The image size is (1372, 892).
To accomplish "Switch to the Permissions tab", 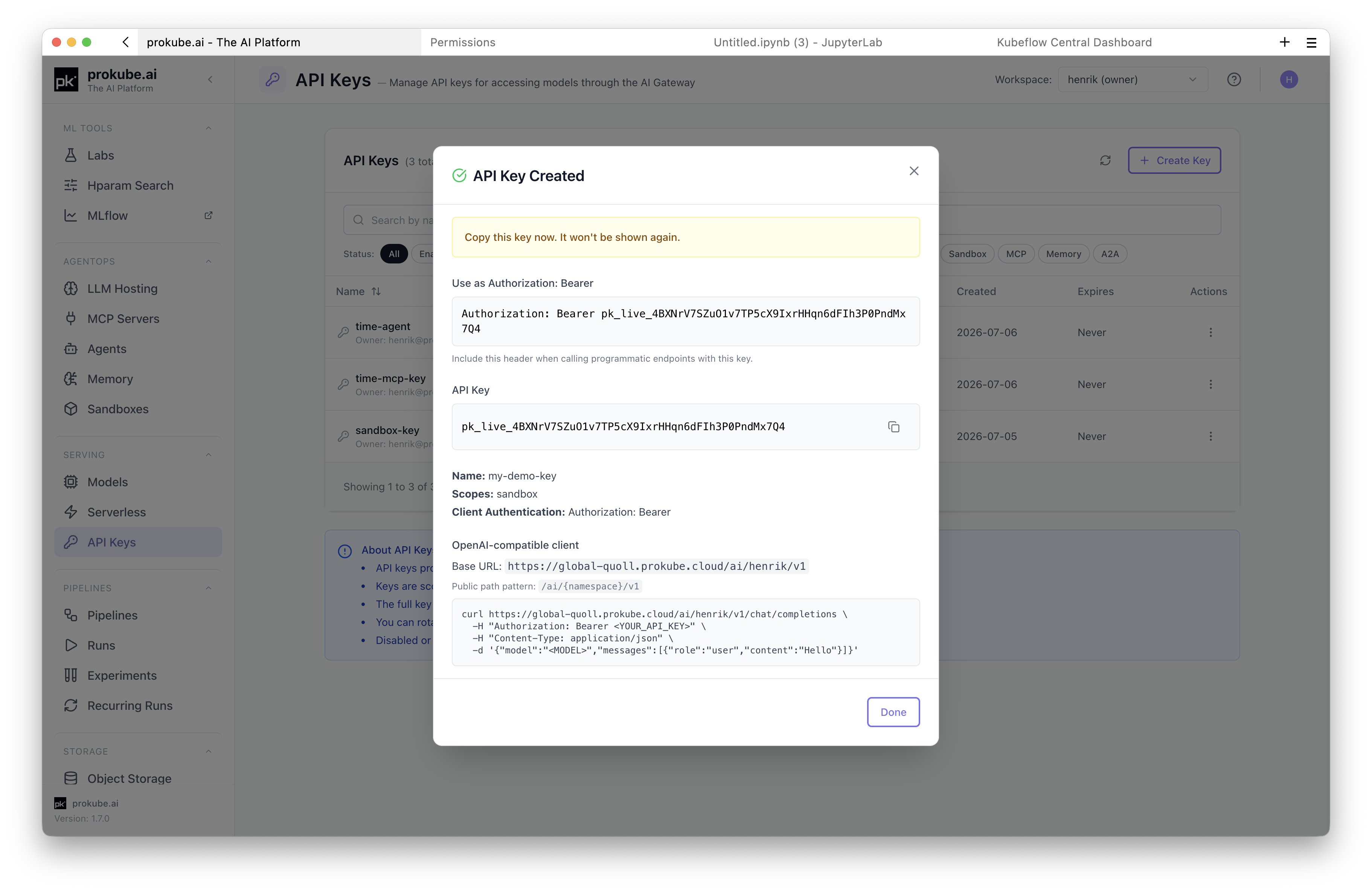I will point(463,42).
